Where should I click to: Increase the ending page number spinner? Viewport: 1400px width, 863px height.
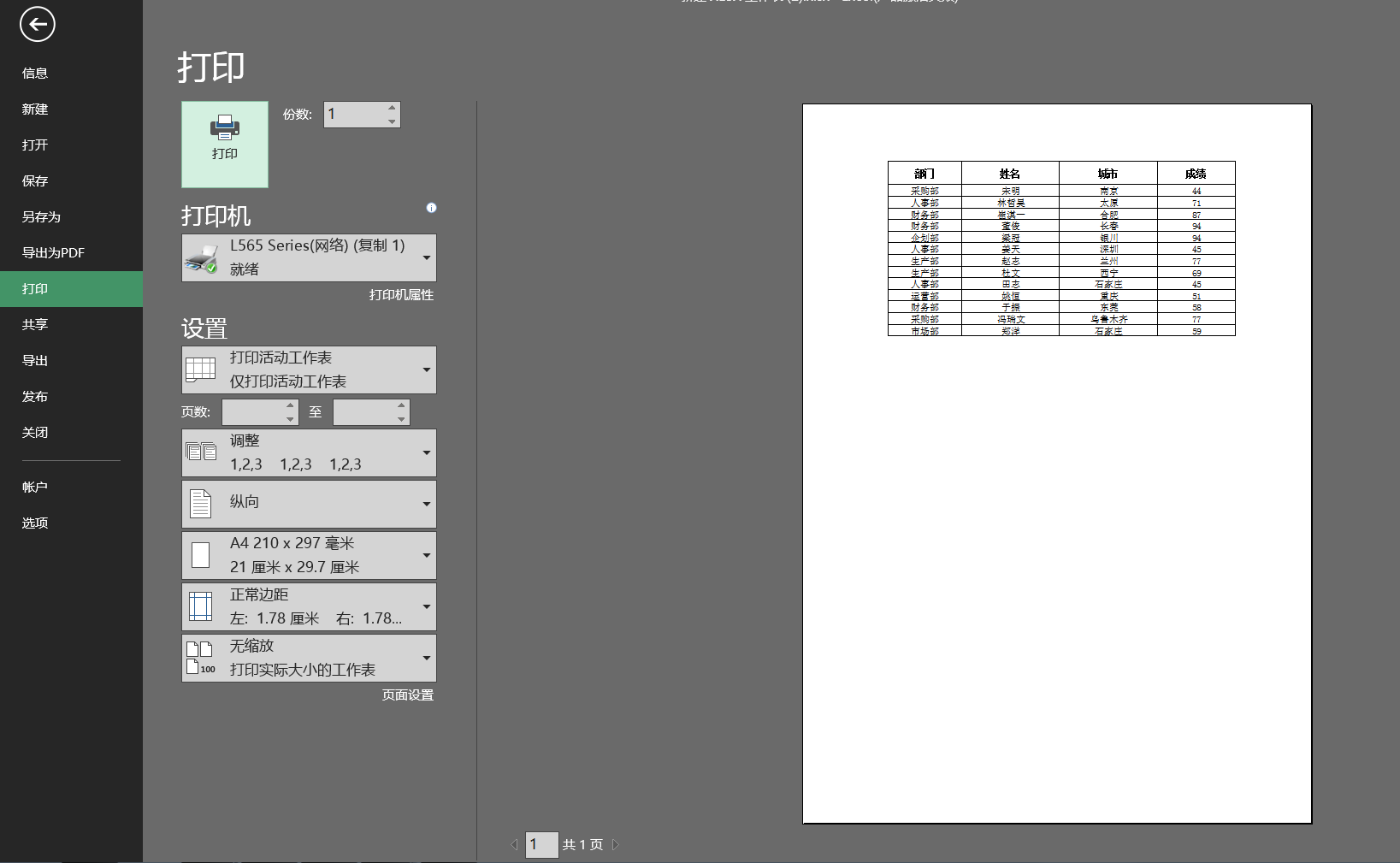click(401, 405)
